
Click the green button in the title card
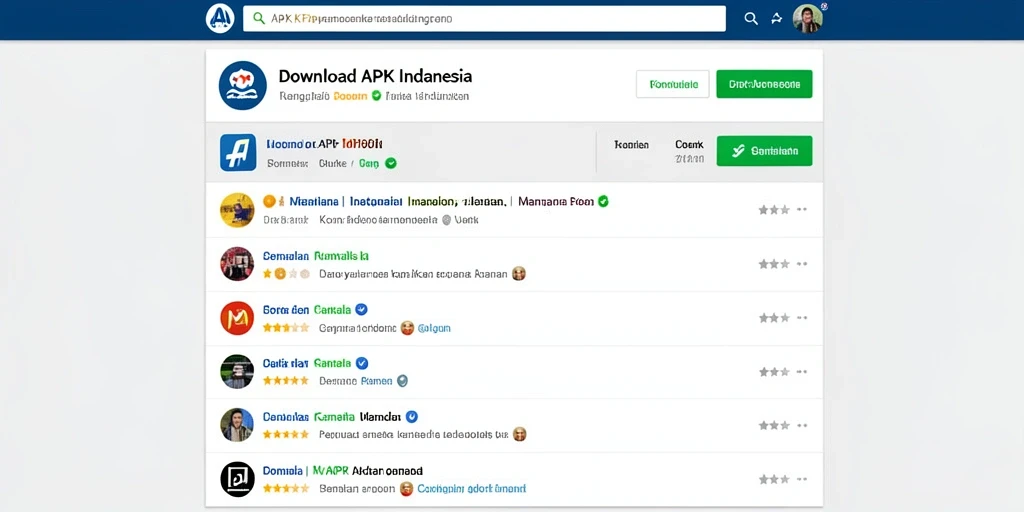pos(764,84)
